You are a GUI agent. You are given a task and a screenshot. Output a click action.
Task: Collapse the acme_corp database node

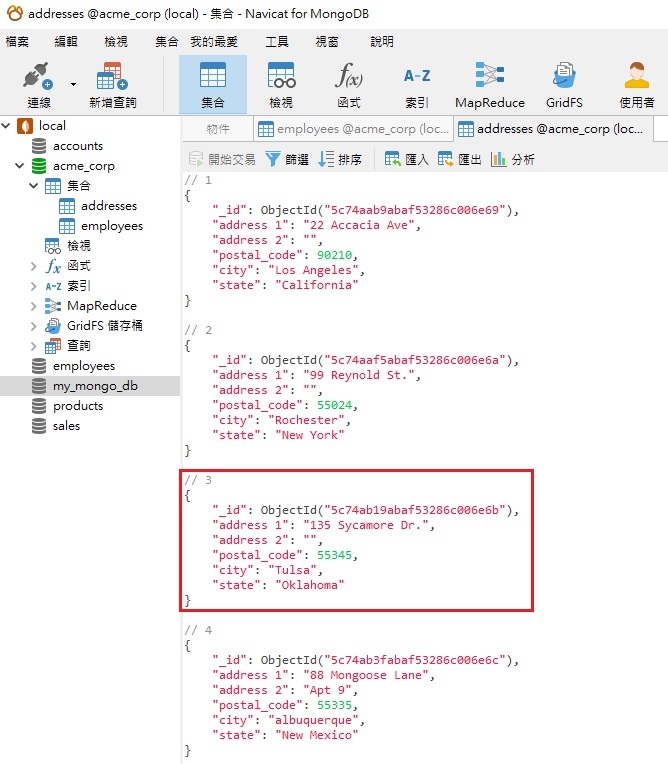tap(20, 166)
